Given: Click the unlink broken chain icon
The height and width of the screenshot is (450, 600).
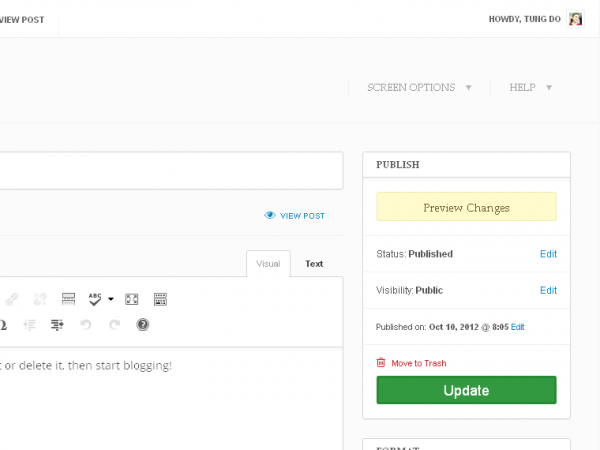Looking at the screenshot, I should [40, 299].
